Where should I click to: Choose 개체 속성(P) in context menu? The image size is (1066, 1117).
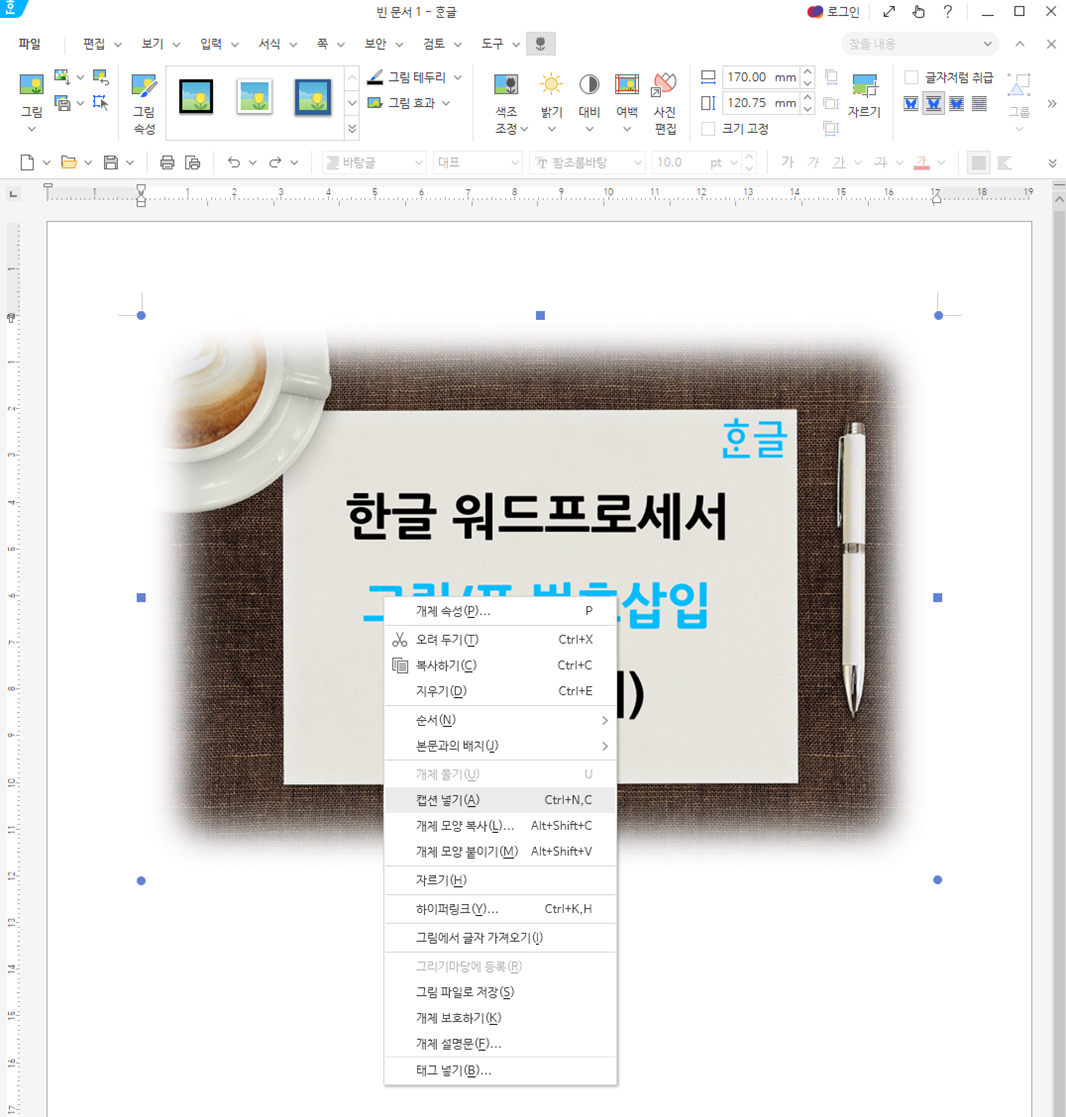[500, 611]
